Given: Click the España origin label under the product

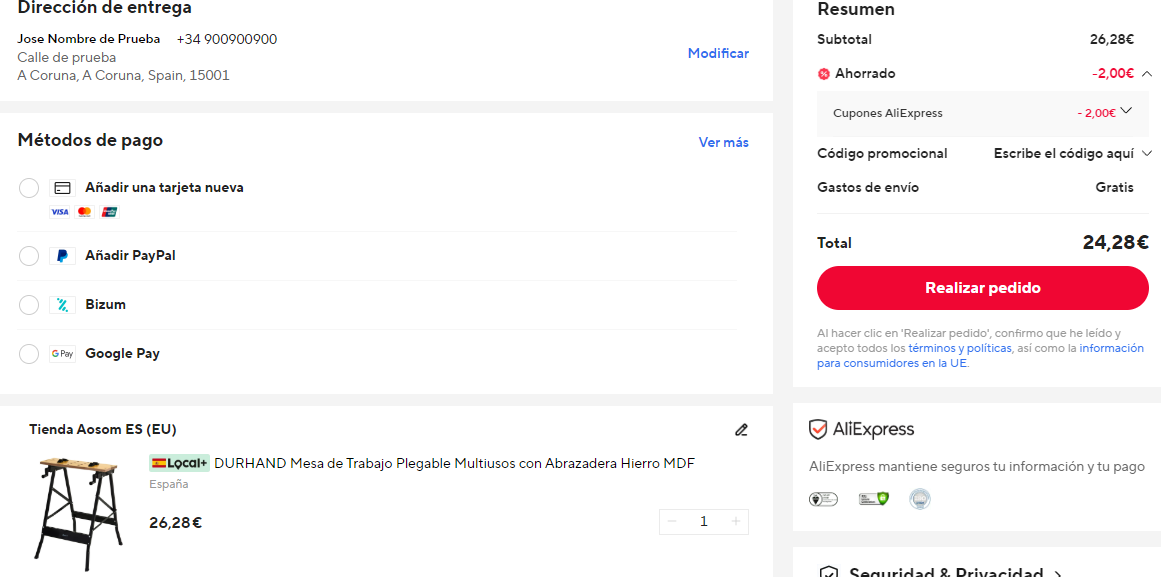Looking at the screenshot, I should point(169,484).
